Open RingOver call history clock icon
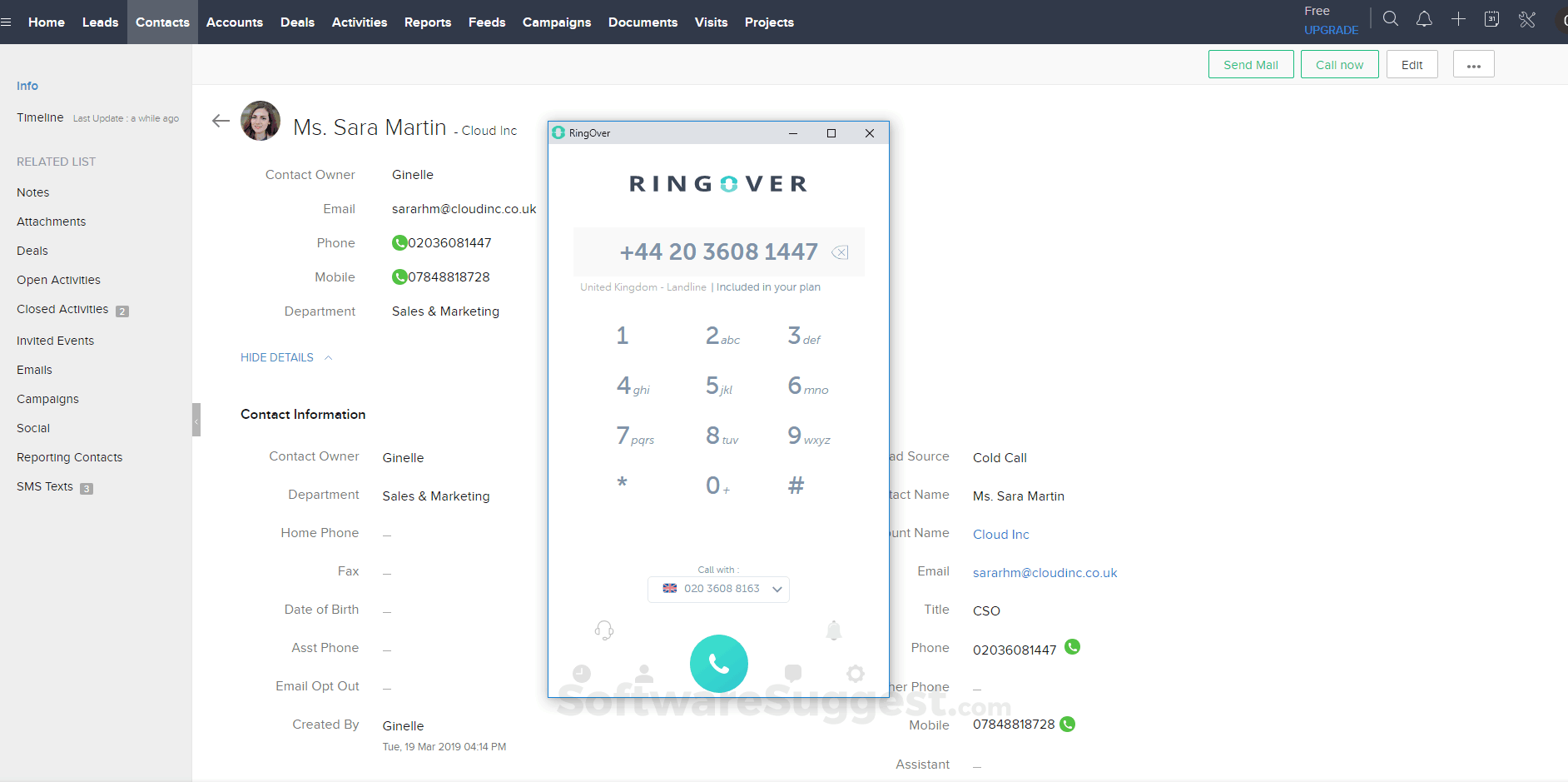This screenshot has height=782, width=1568. point(582,673)
